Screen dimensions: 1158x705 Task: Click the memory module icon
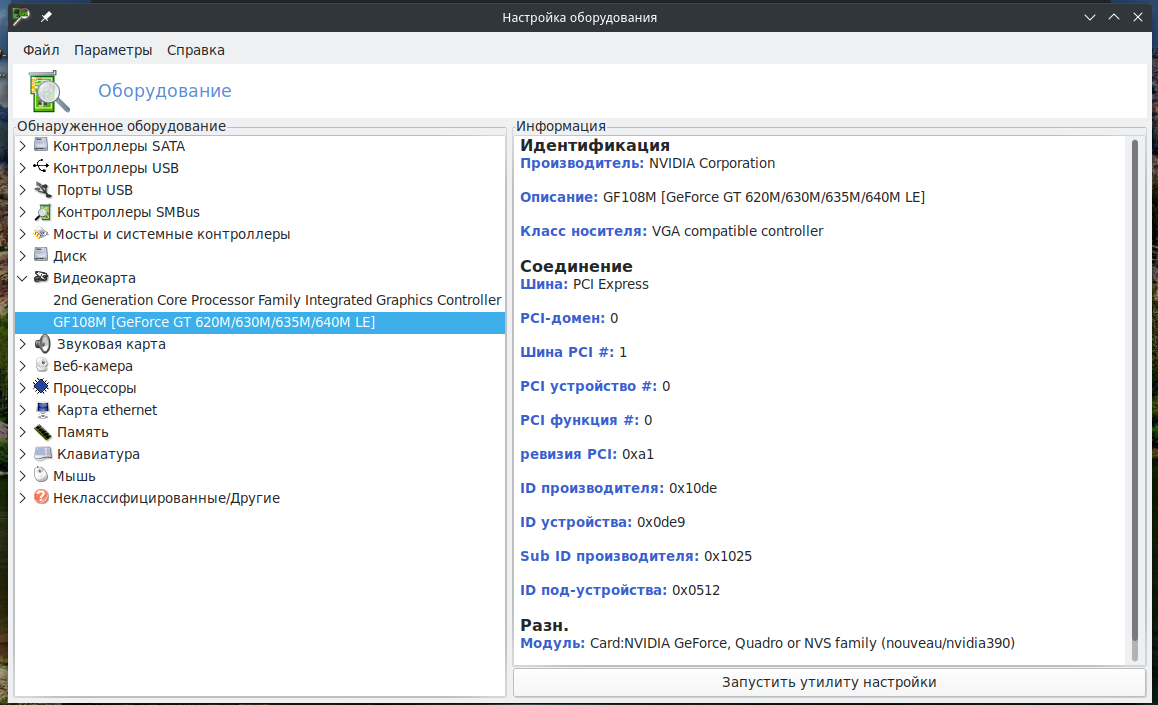43,432
